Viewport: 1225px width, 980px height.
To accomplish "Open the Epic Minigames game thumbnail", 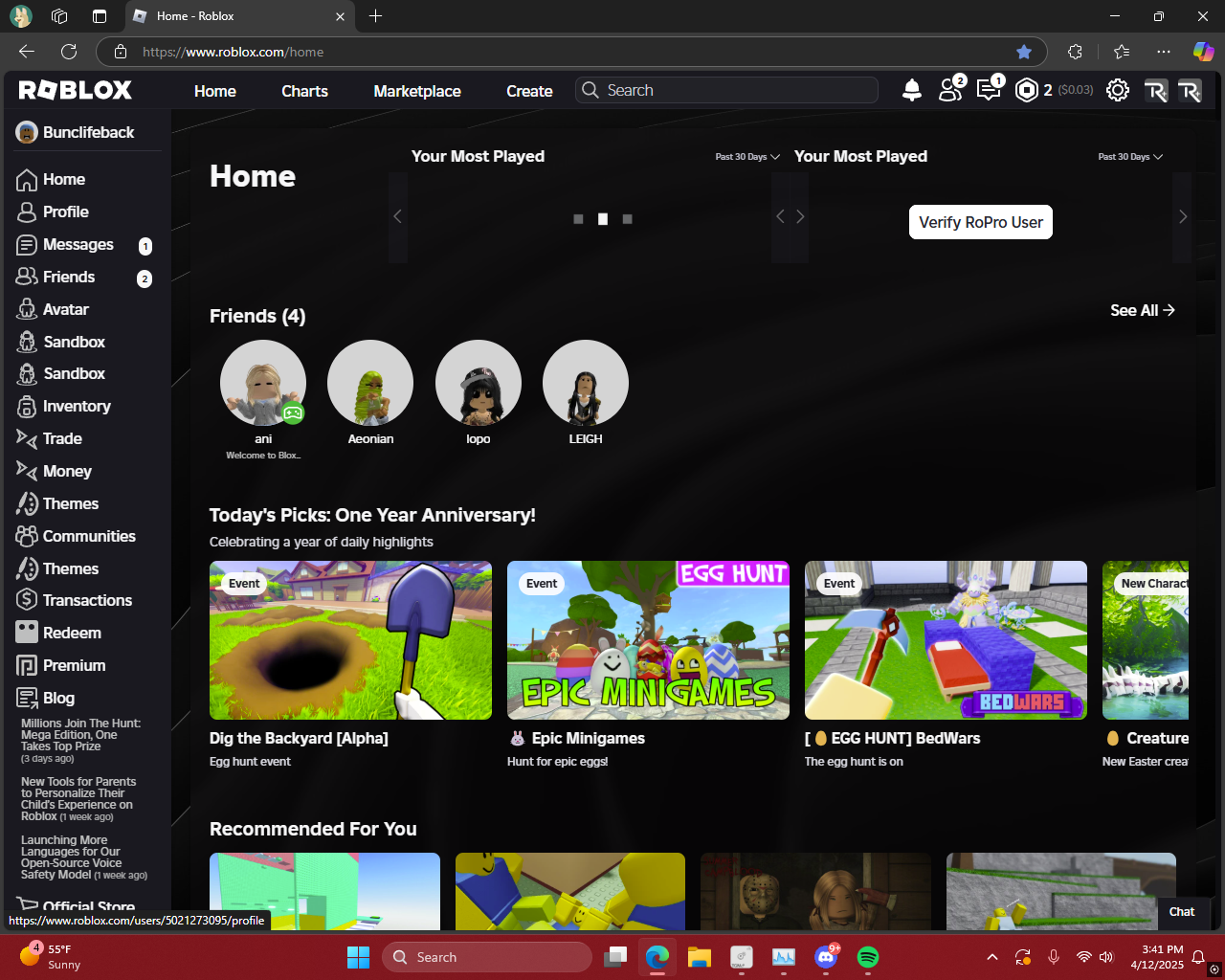I will (648, 640).
